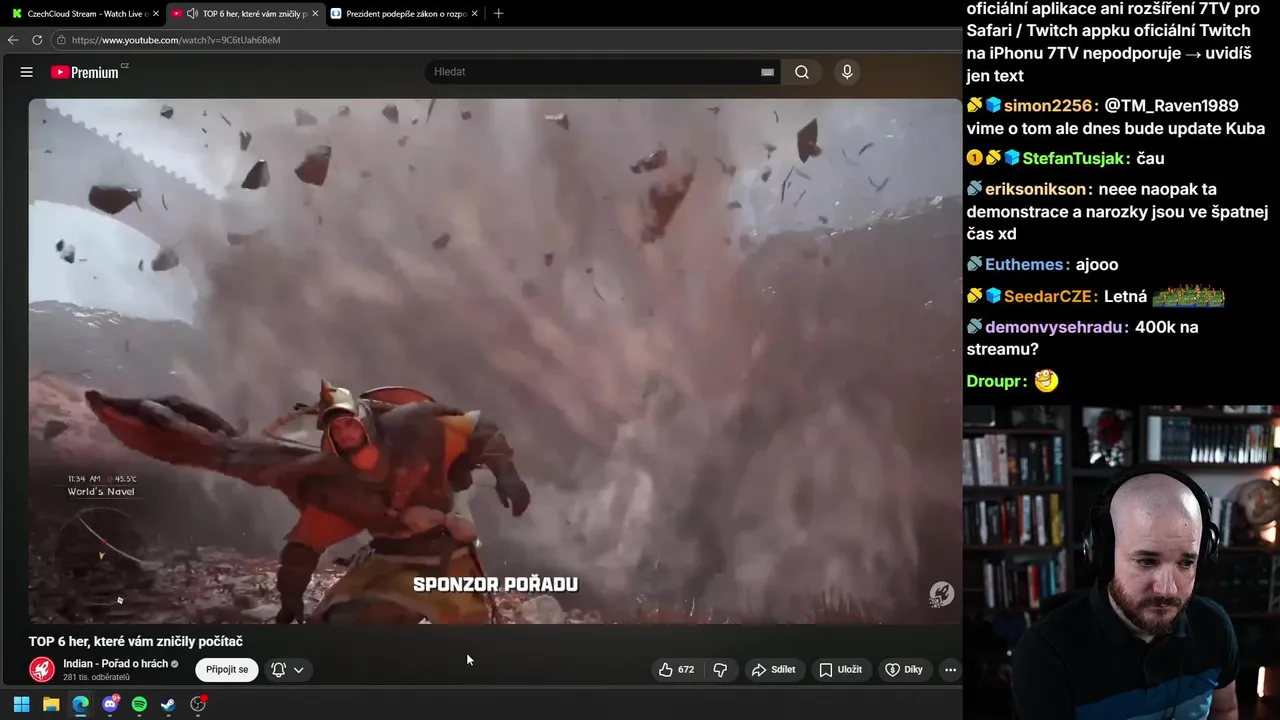The image size is (1280, 720).
Task: Click Euthemes username in chat
Action: tap(1027, 265)
